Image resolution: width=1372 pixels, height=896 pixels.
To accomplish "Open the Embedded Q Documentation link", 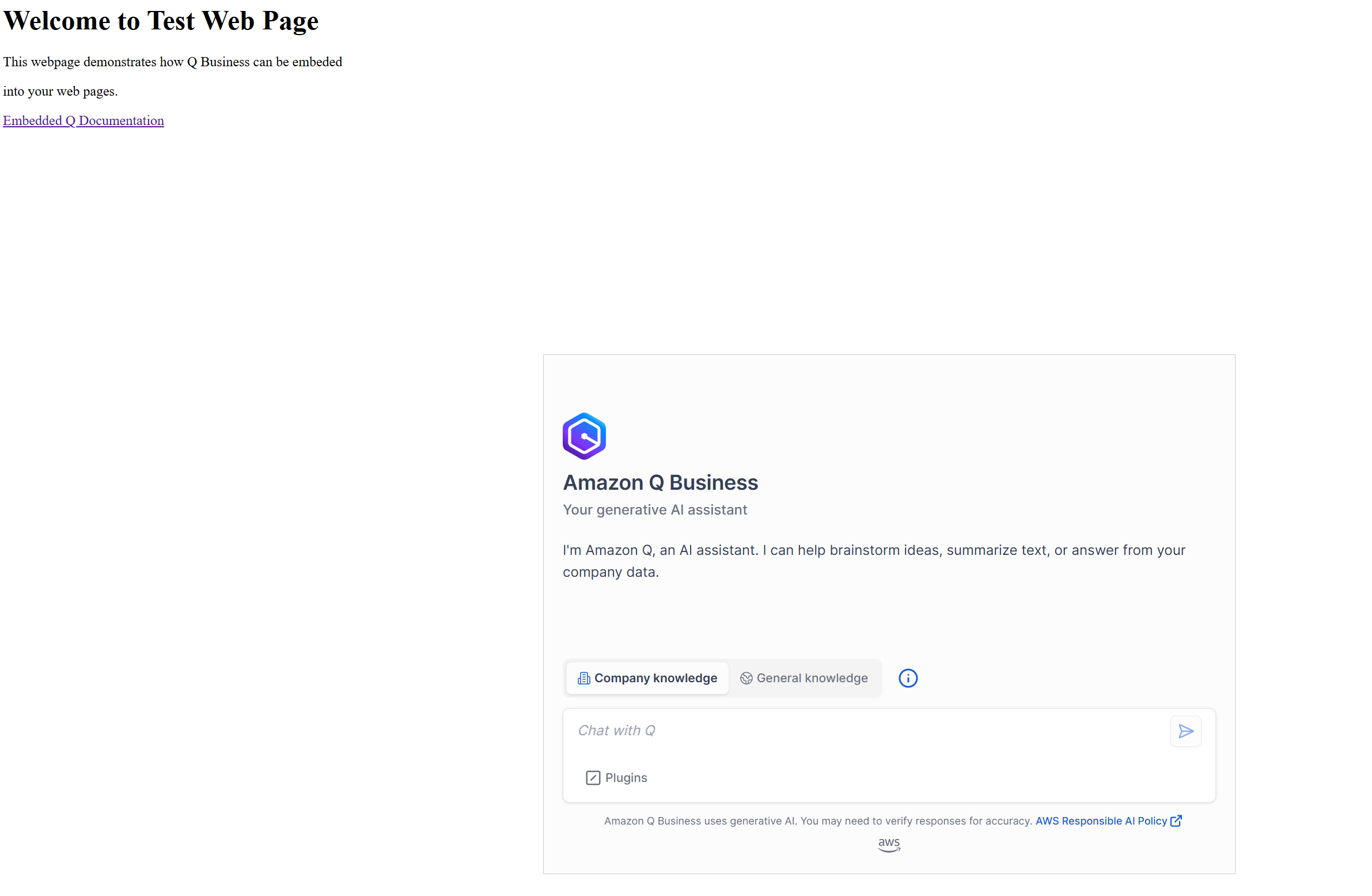I will point(84,120).
